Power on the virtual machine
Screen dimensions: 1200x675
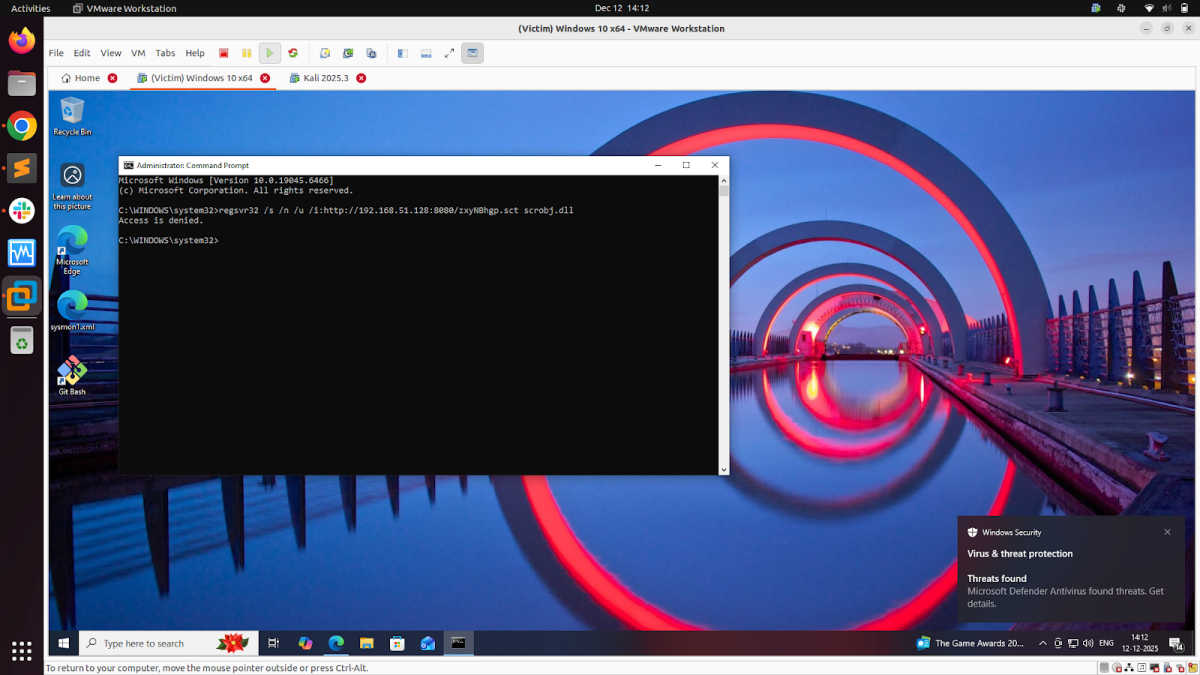[x=269, y=53]
